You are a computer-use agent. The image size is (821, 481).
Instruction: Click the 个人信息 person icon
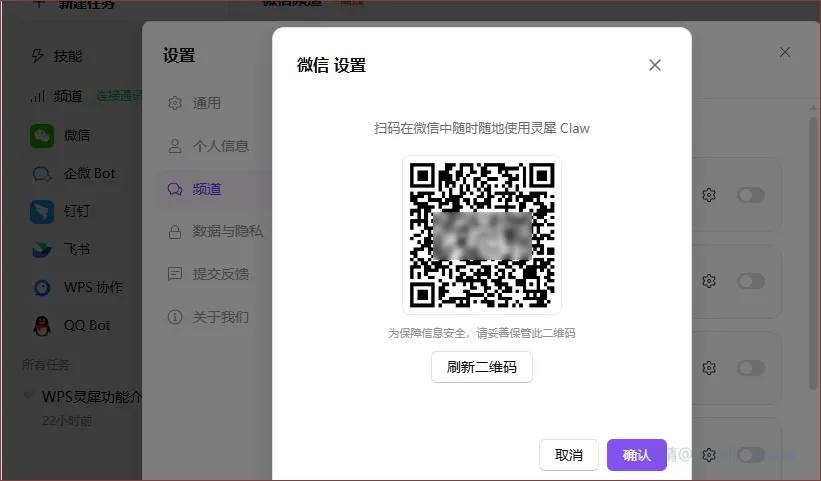(x=175, y=146)
